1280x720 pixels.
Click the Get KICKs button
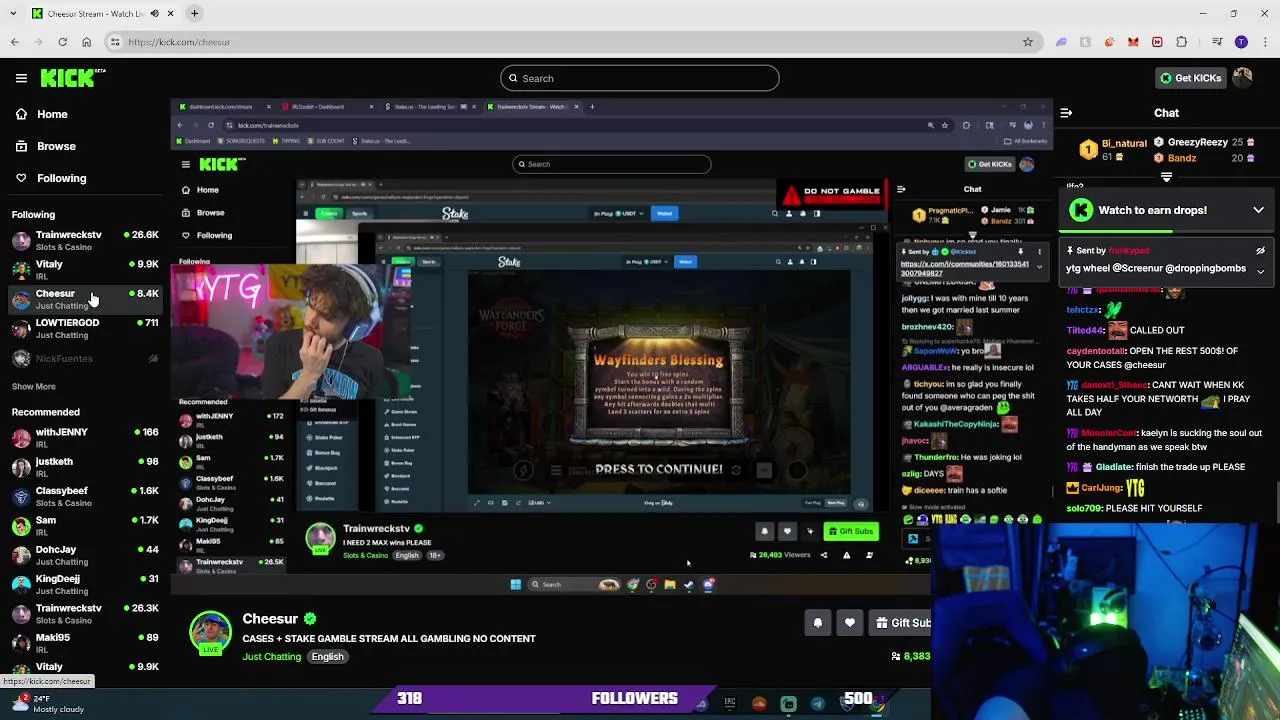[x=1189, y=78]
